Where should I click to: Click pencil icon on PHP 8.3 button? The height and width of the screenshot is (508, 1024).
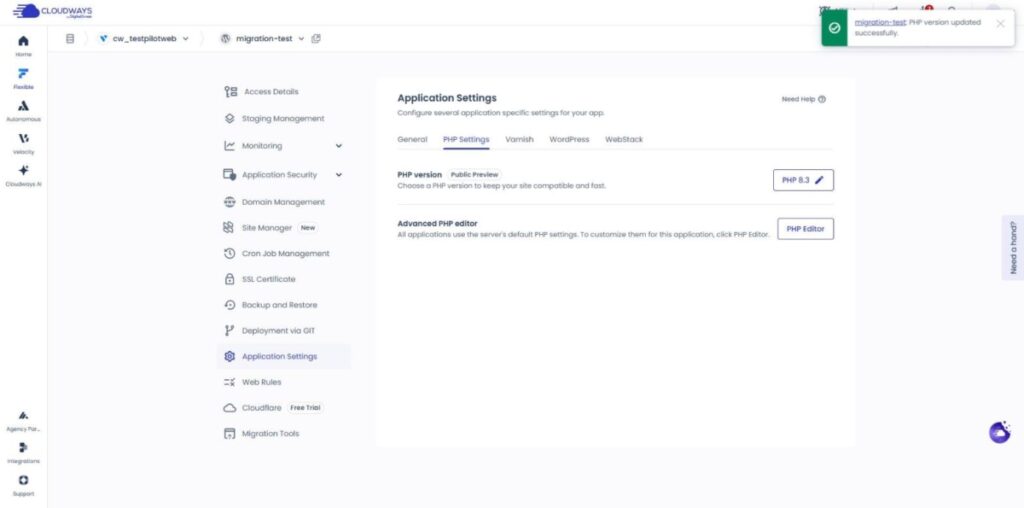pyautogui.click(x=820, y=180)
